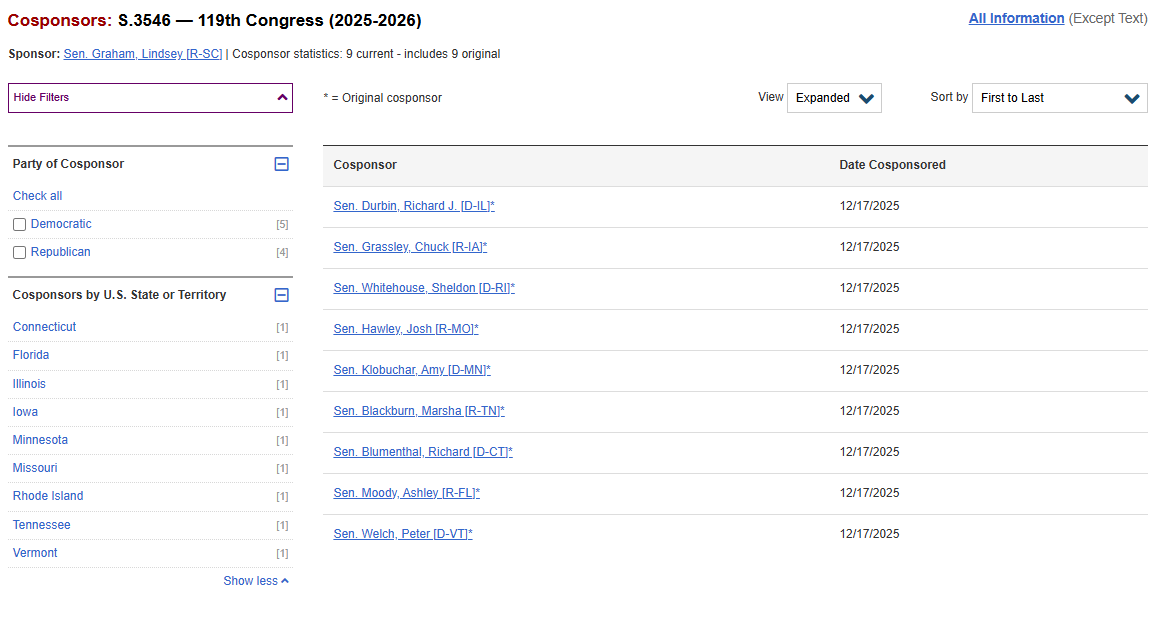Open Sen. Durbin, Richard J. profile

(x=413, y=206)
